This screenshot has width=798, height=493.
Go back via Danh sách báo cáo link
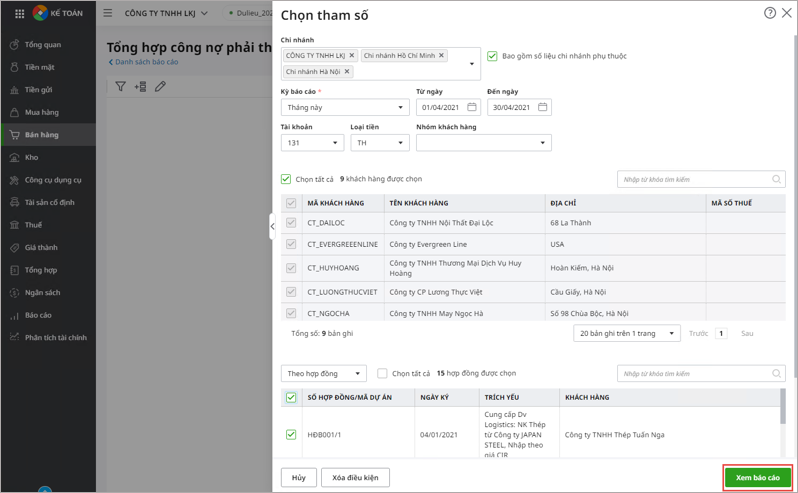click(144, 62)
